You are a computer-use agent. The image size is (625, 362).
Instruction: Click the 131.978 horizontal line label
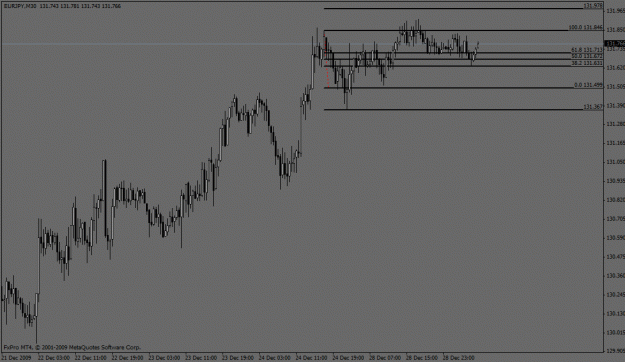[x=593, y=6]
